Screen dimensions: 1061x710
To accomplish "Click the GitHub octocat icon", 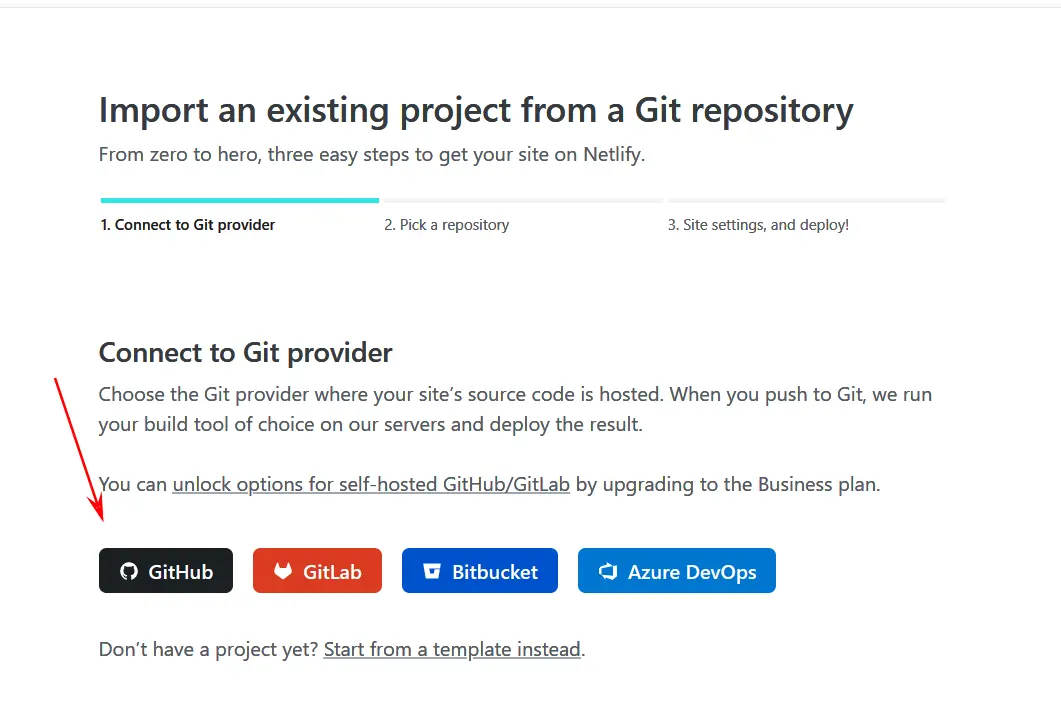I will [x=128, y=571].
